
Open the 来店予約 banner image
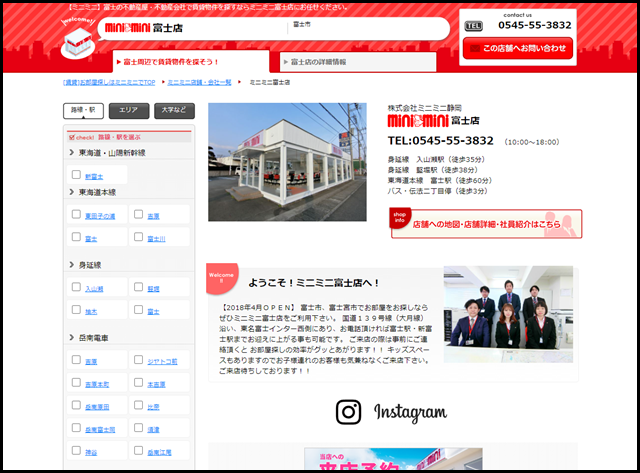click(393, 459)
